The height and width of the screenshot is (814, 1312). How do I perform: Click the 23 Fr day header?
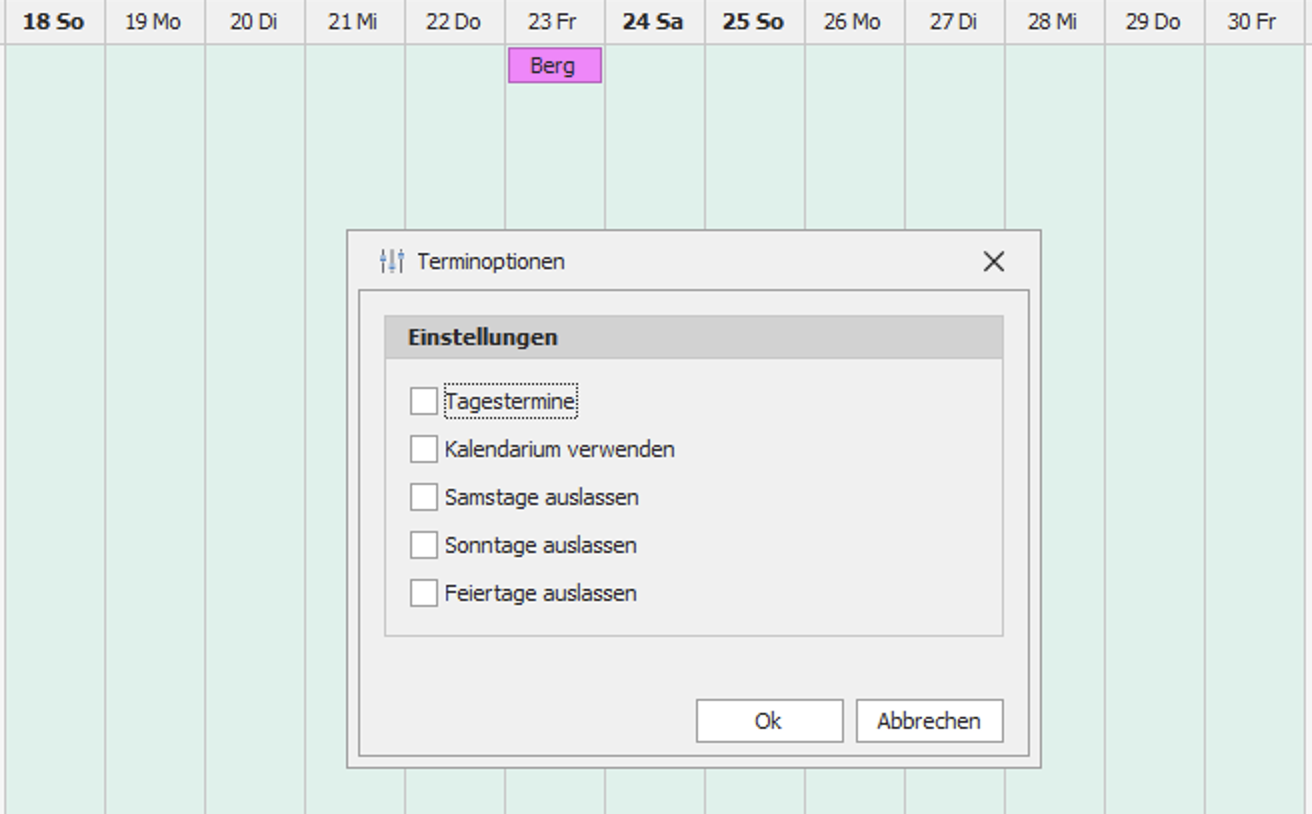click(553, 18)
